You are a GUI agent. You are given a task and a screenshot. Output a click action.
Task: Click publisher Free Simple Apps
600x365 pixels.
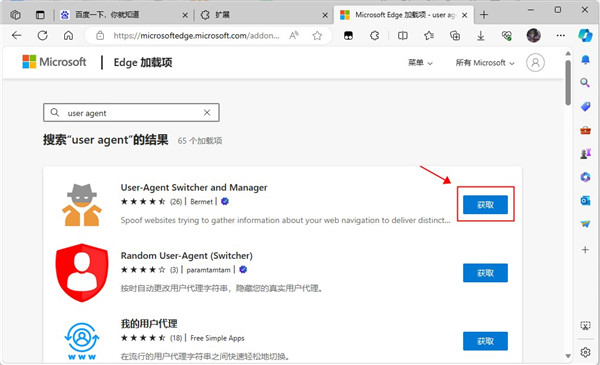coord(217,338)
